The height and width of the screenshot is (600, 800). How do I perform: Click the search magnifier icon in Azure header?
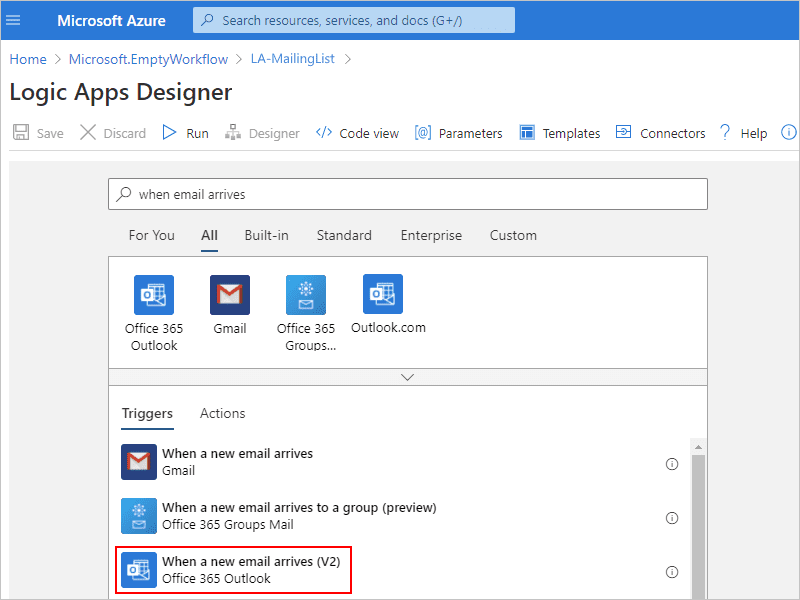pyautogui.click(x=207, y=20)
